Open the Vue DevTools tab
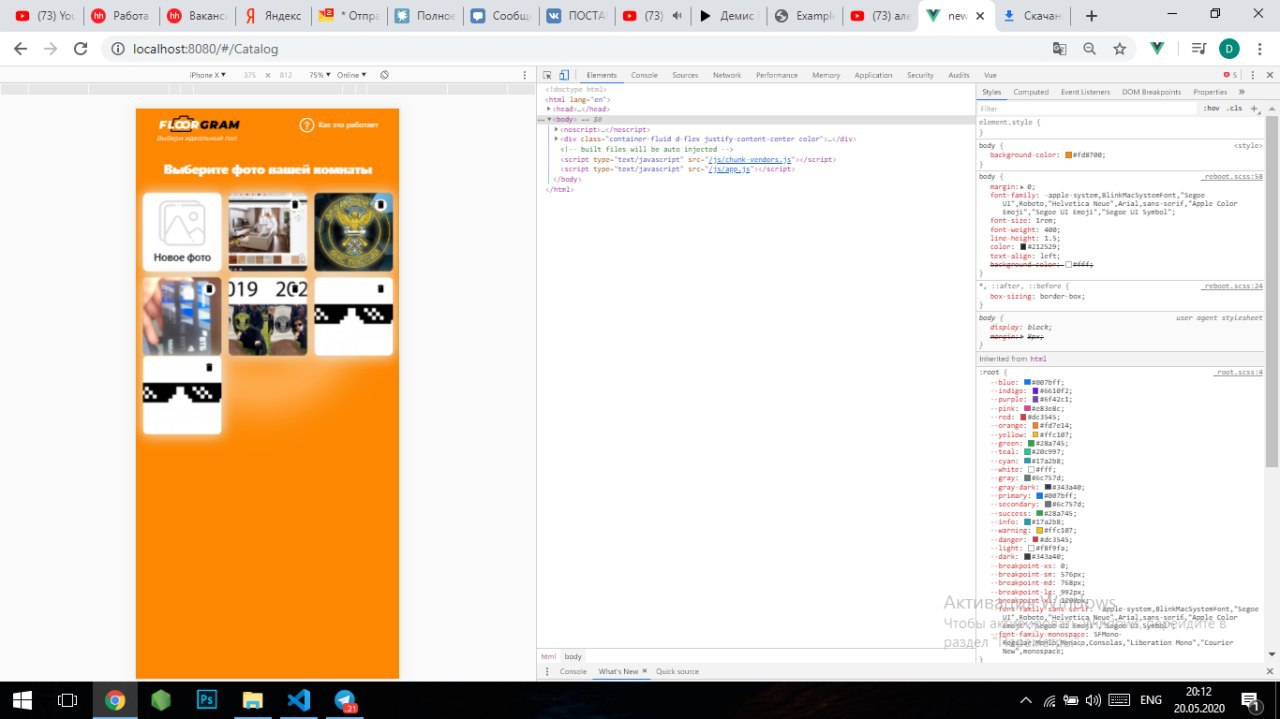This screenshot has height=719, width=1280. [x=990, y=75]
